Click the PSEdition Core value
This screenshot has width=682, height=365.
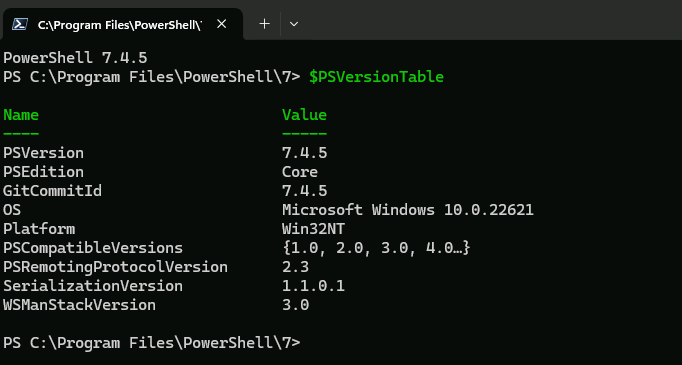[x=300, y=172]
